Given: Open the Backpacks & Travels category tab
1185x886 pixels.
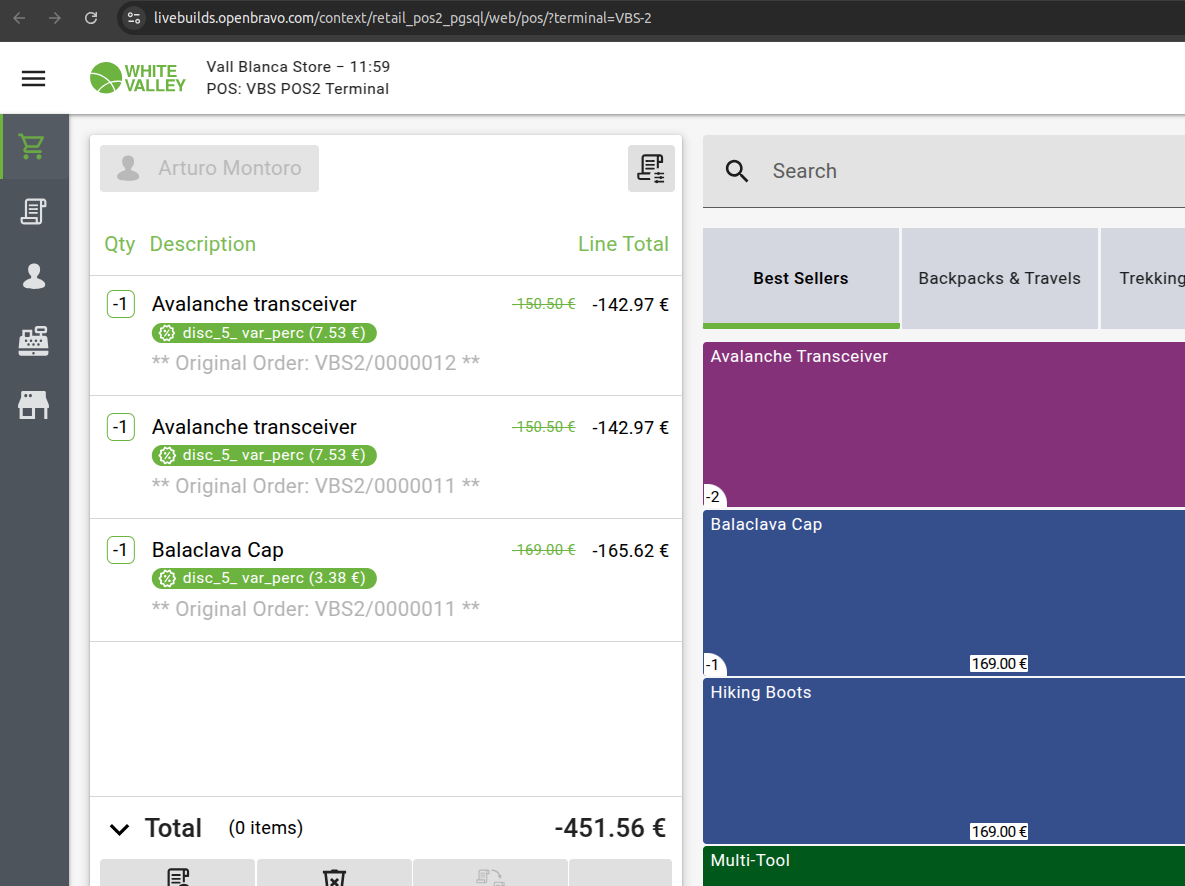Looking at the screenshot, I should (x=999, y=278).
